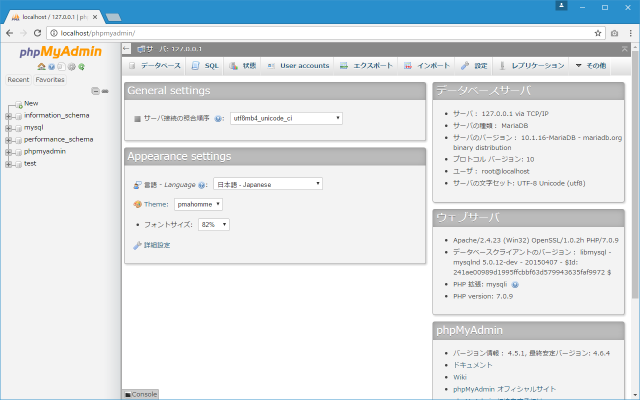Open the blue help icon in sidebar

click(x=51, y=67)
